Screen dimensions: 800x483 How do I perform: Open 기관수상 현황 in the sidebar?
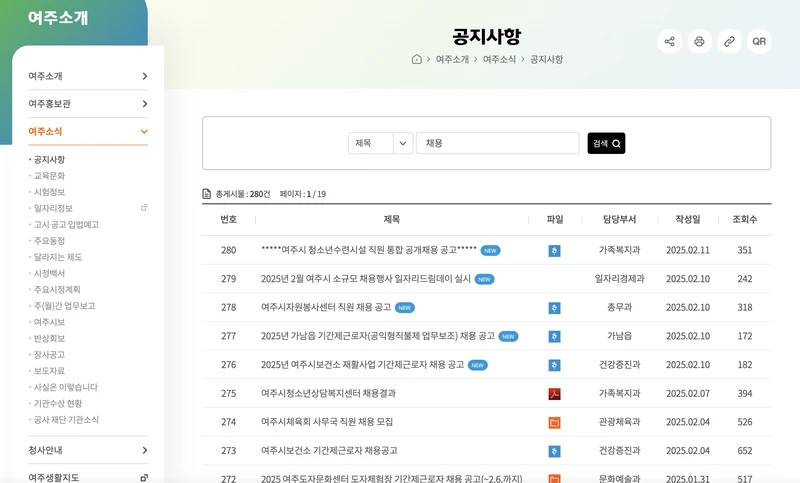[58, 403]
